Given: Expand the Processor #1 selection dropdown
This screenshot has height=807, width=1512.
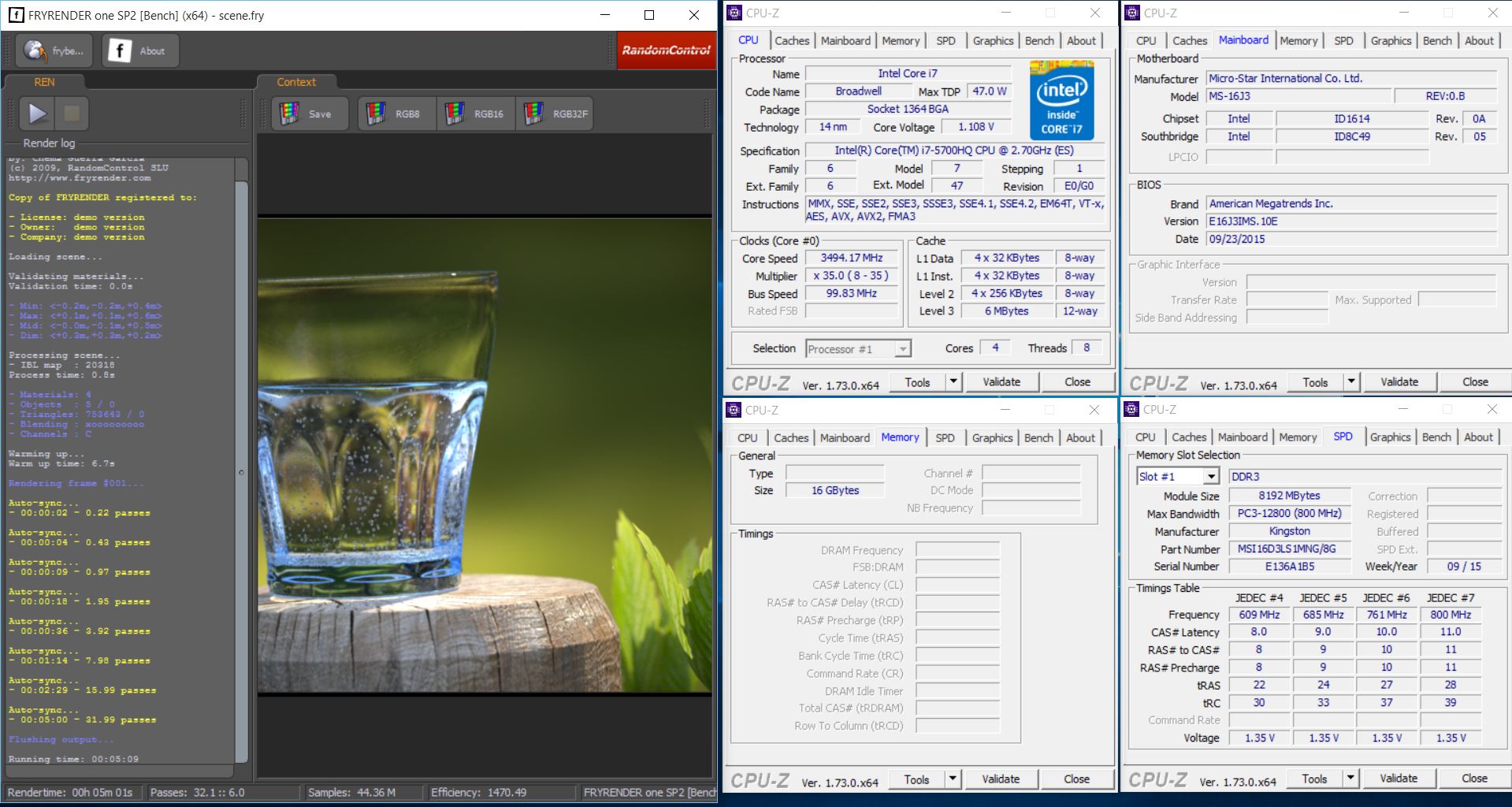Looking at the screenshot, I should 903,349.
